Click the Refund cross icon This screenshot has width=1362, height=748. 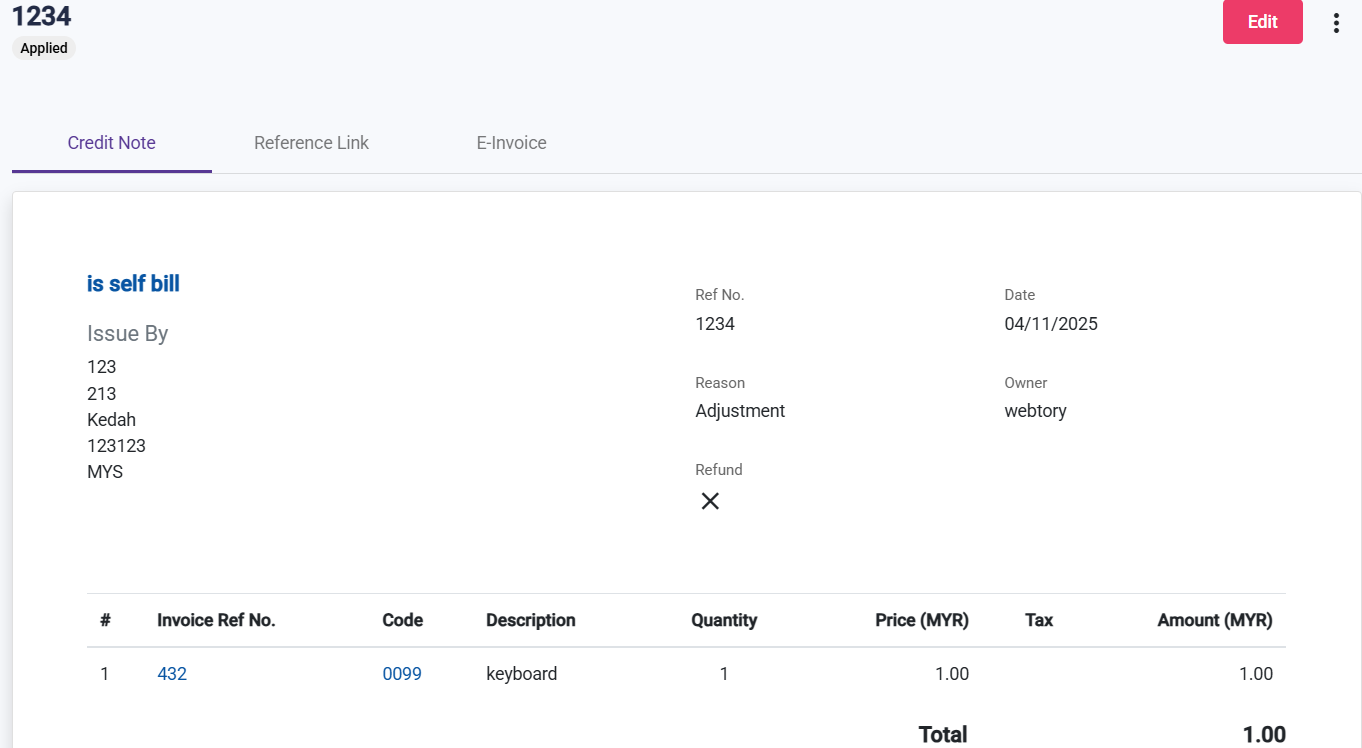coord(710,501)
